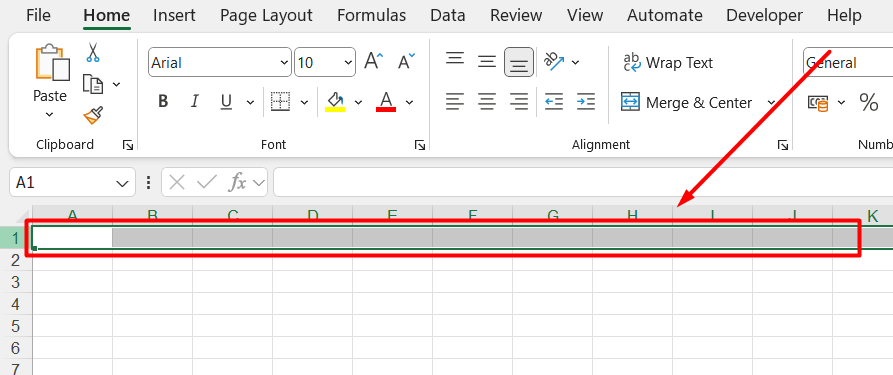Toggle Bold formatting
The width and height of the screenshot is (893, 375).
click(163, 102)
